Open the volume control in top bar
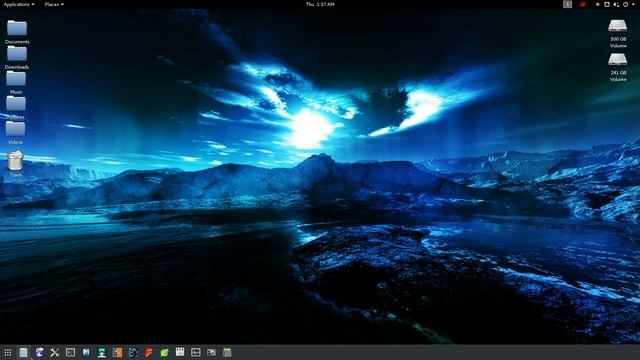 (x=616, y=4)
